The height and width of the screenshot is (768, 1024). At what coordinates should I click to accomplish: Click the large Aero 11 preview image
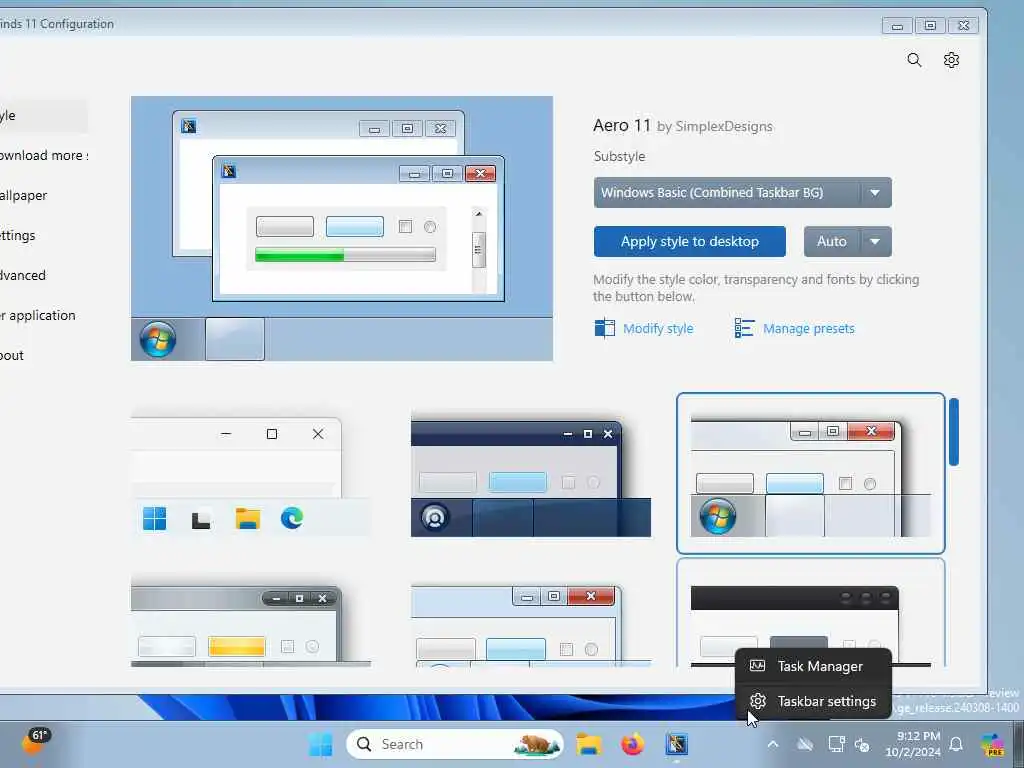tap(342, 229)
